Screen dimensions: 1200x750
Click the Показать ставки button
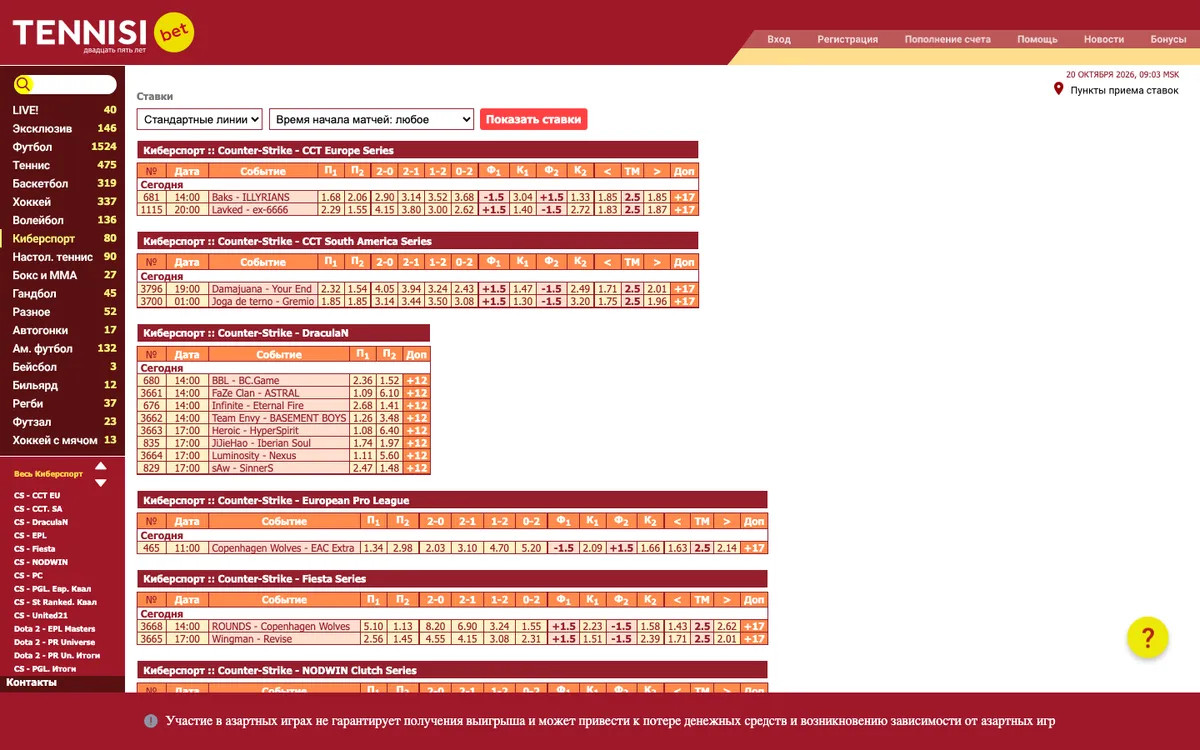point(534,119)
